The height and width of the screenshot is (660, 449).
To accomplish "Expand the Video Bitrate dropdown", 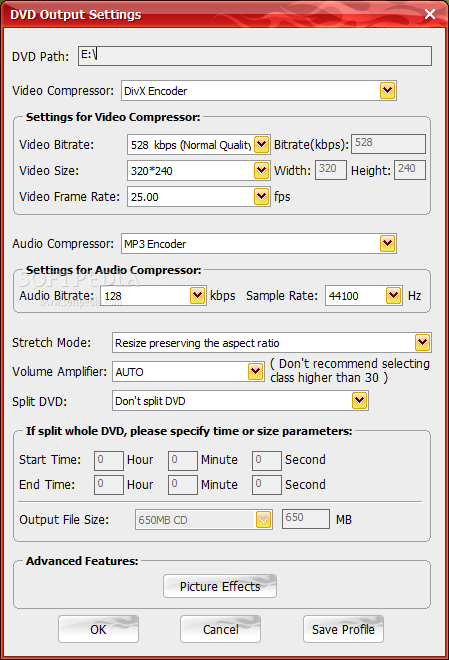I will (199, 145).
